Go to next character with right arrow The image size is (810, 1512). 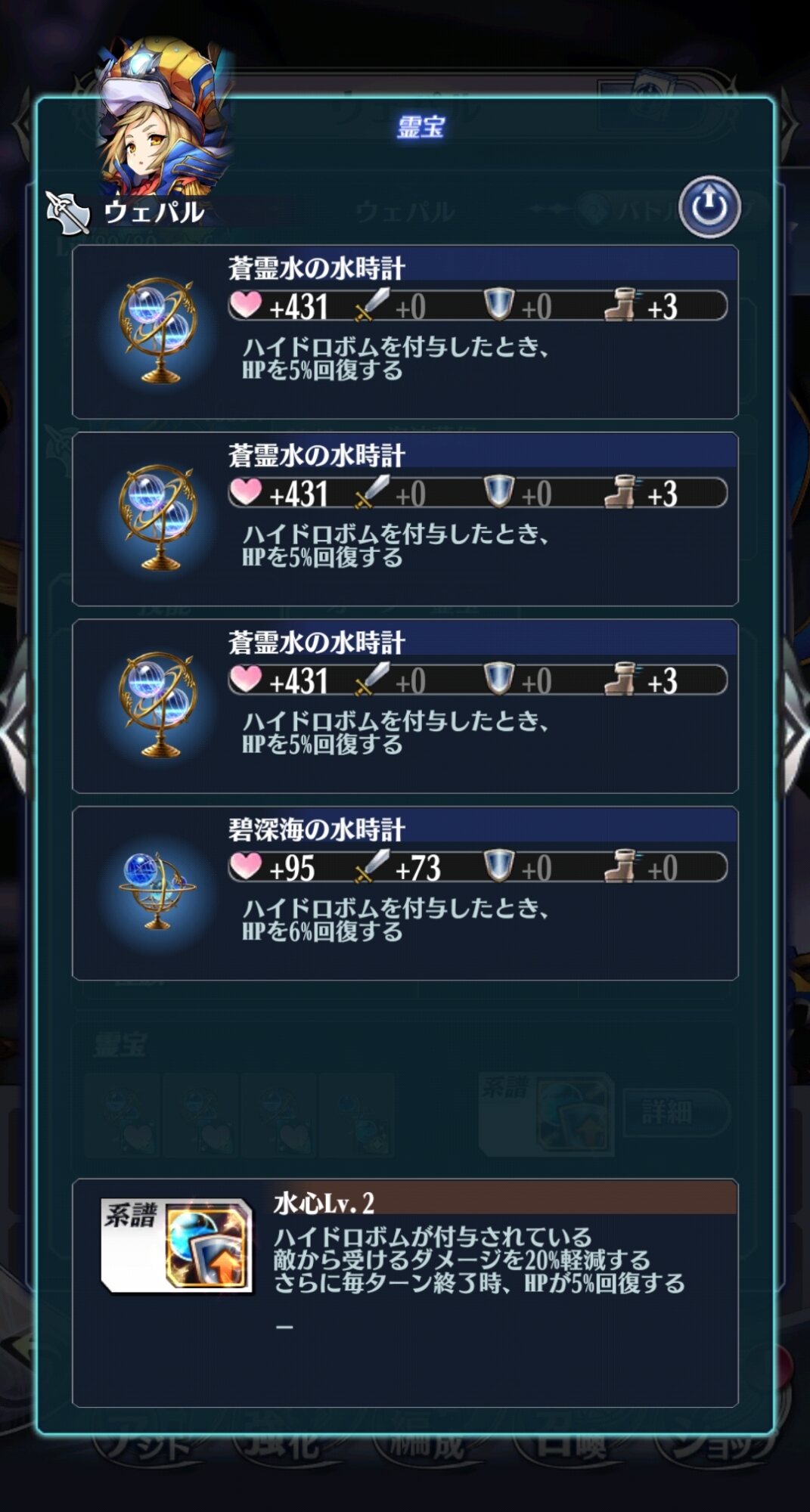coord(796,731)
